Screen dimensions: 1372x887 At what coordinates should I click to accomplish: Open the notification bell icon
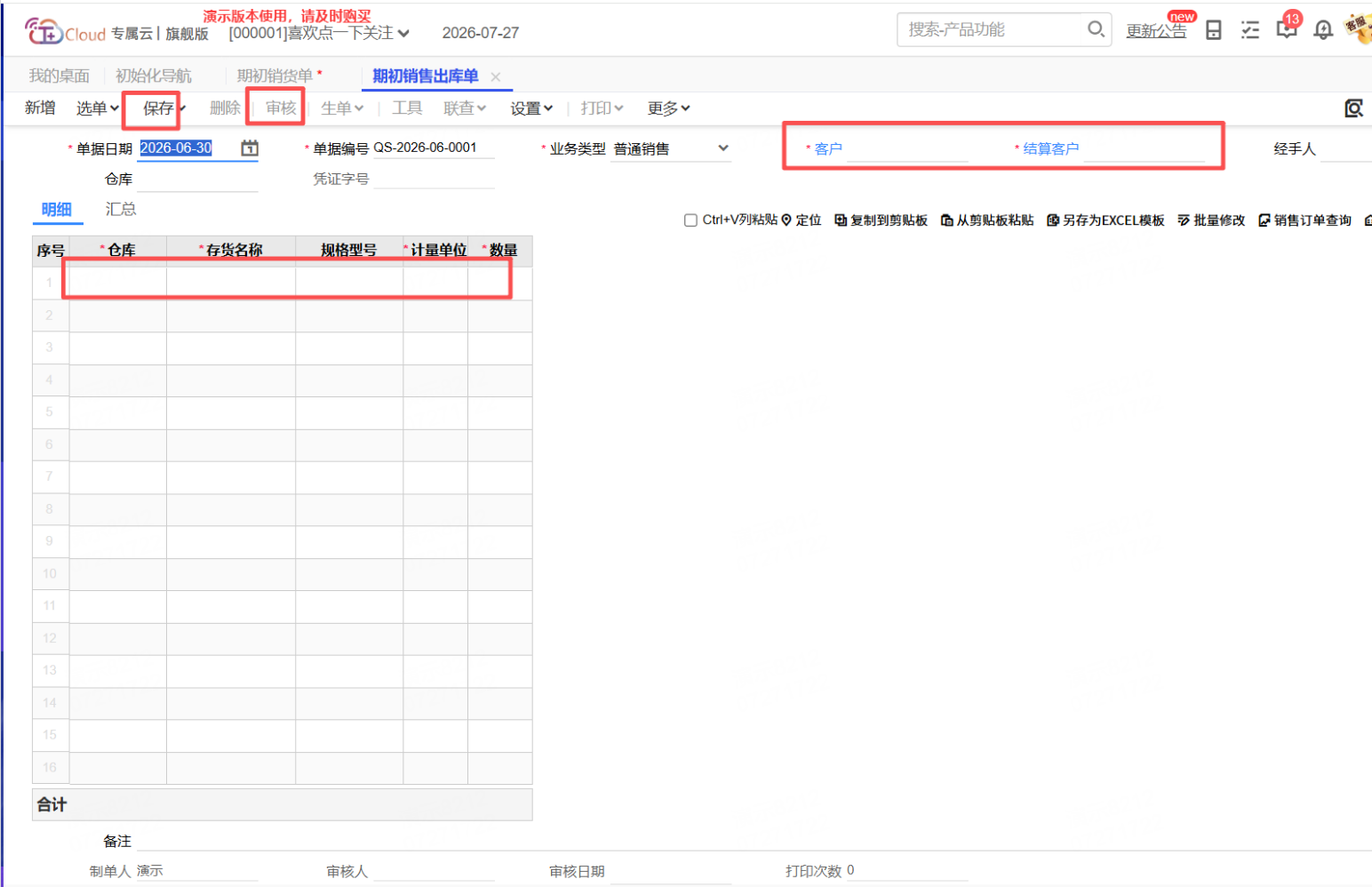tap(1323, 30)
